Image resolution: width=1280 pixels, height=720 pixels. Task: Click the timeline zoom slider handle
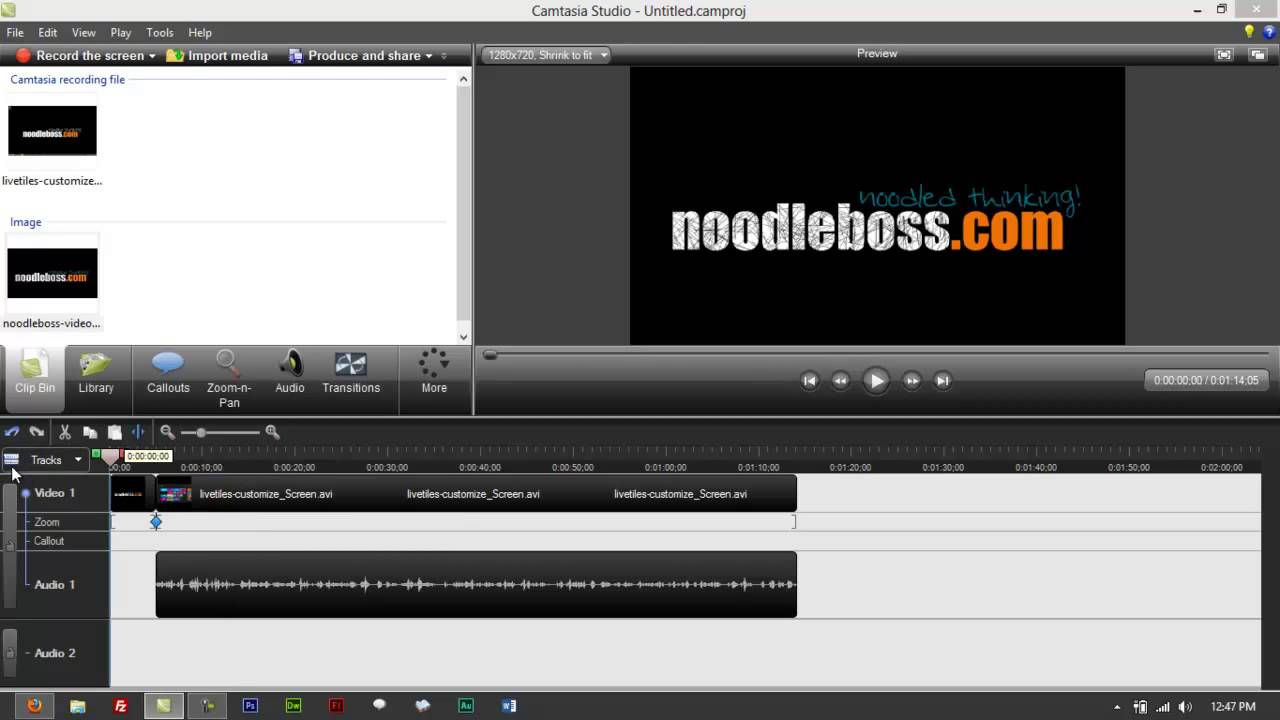[201, 432]
